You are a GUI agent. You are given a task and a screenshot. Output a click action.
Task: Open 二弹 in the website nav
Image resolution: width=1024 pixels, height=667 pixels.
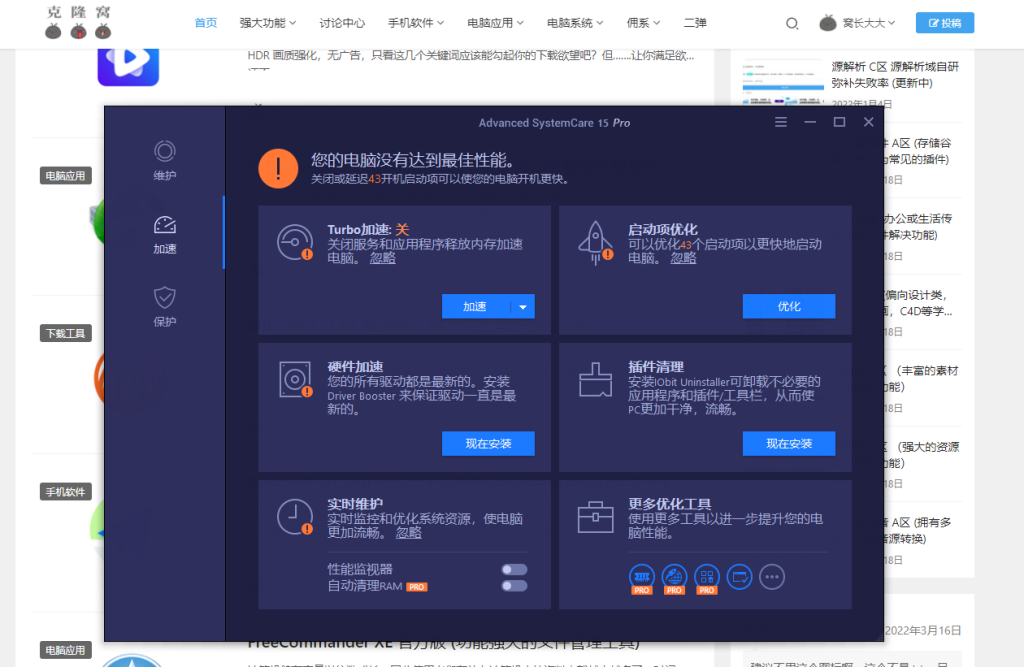click(695, 23)
